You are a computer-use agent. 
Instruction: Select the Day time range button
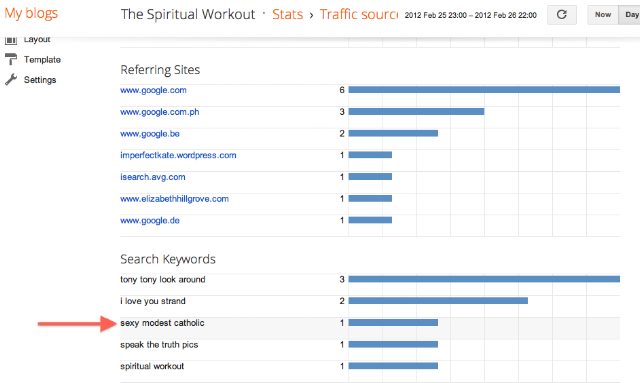point(630,15)
